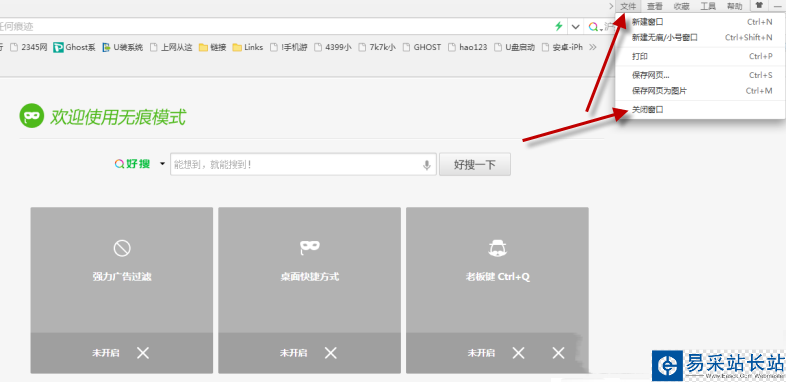Open the 帮助 menu

[x=734, y=6]
